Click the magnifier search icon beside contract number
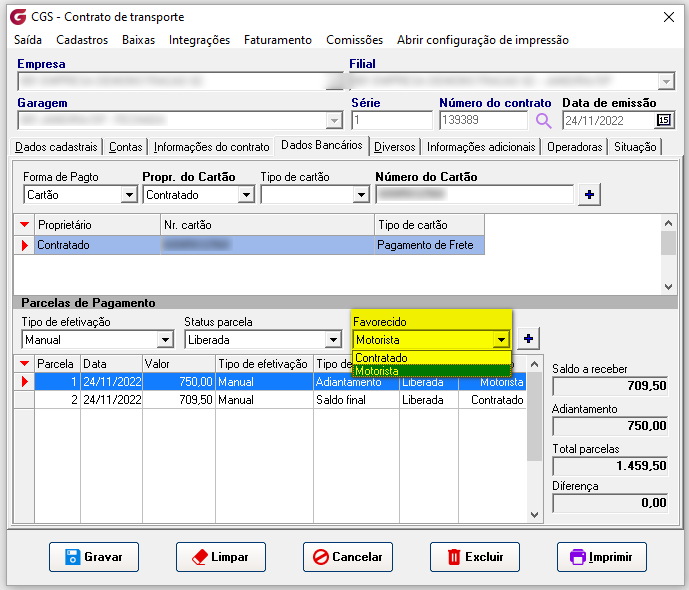The image size is (689, 590). (x=543, y=120)
